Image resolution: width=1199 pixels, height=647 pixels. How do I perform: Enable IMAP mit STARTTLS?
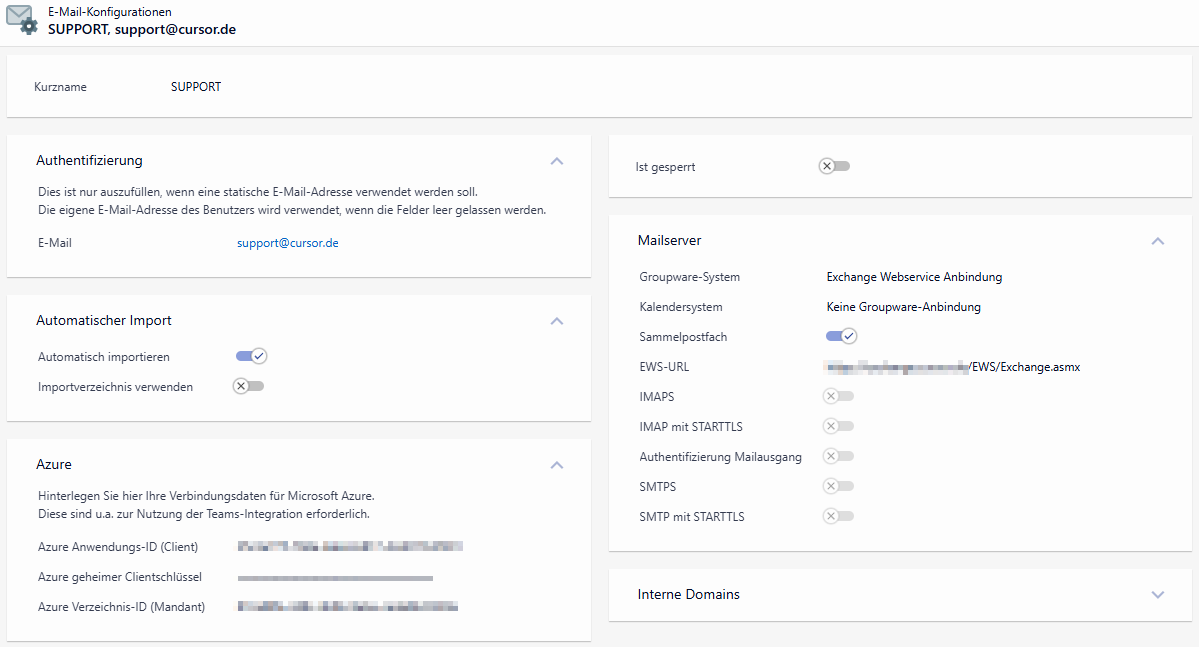838,426
